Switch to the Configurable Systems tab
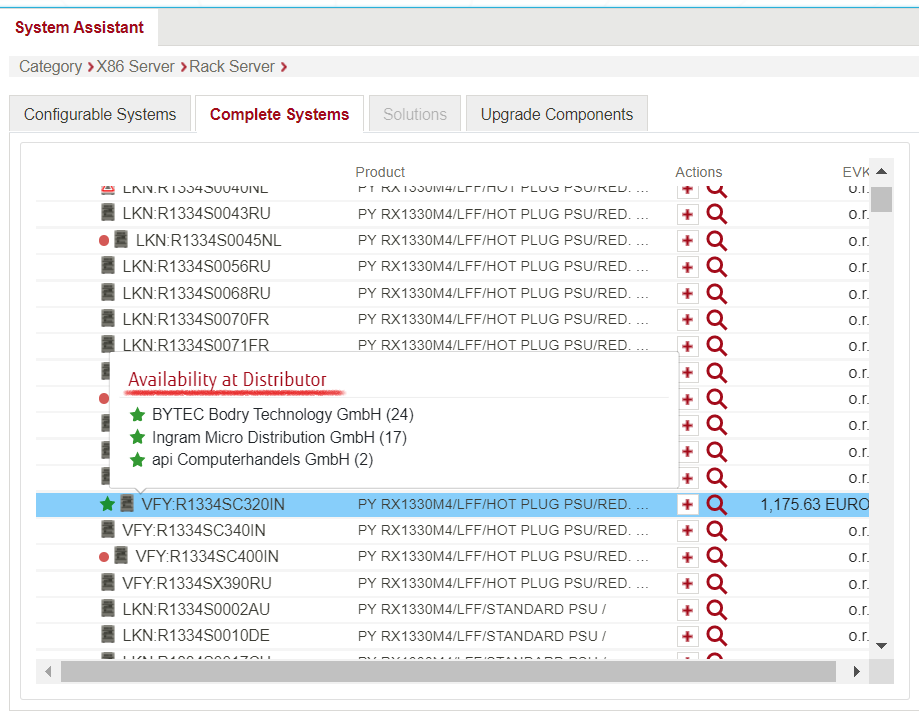This screenshot has height=720, width=919. [100, 114]
